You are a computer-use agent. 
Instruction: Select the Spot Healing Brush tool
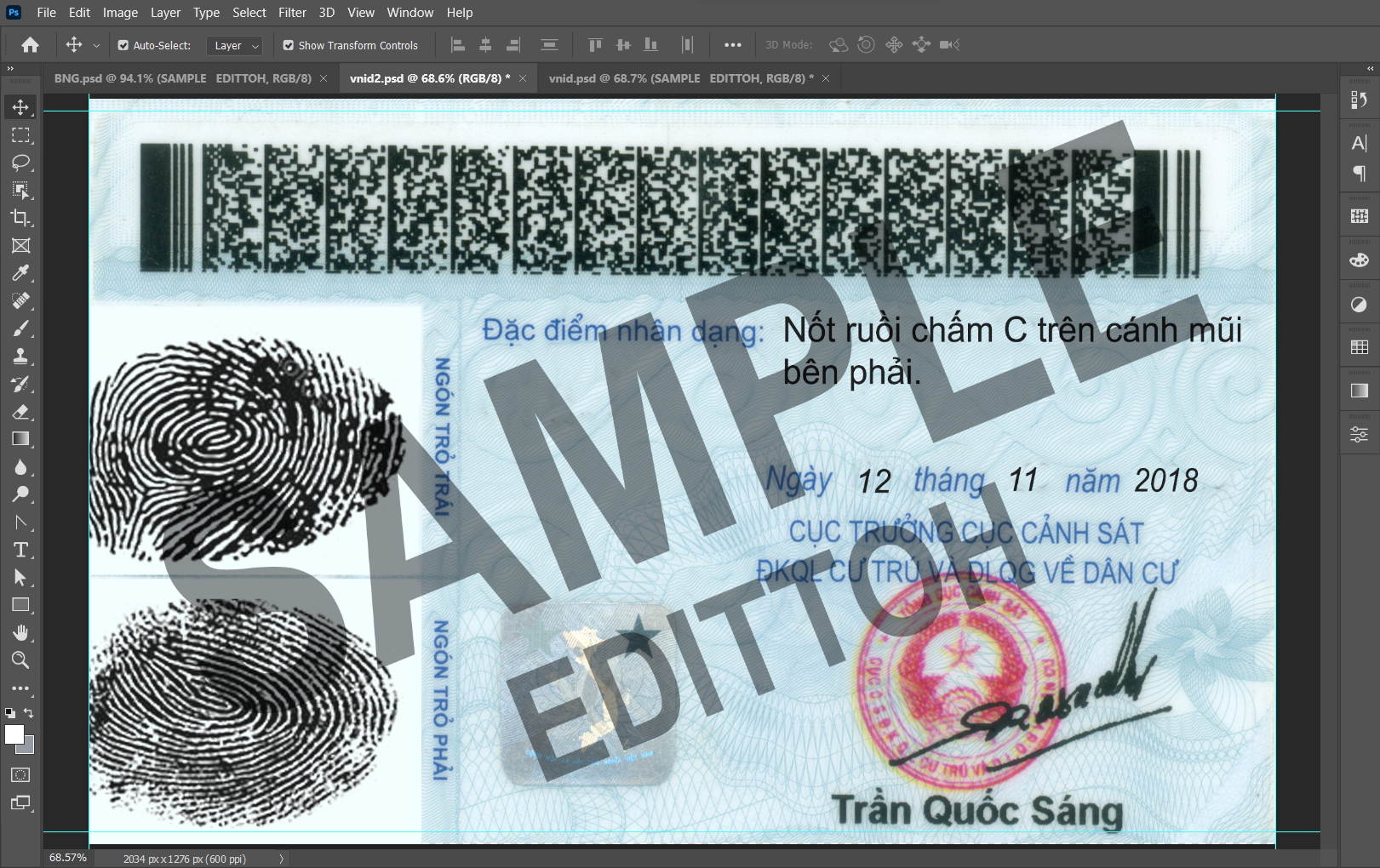pos(20,301)
